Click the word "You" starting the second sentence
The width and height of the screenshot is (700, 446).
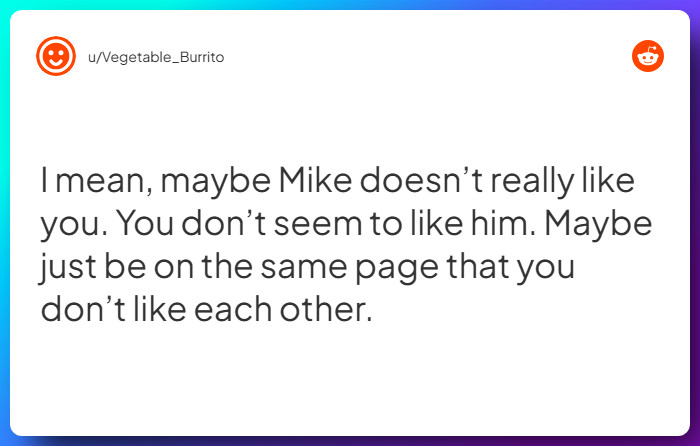[x=145, y=223]
